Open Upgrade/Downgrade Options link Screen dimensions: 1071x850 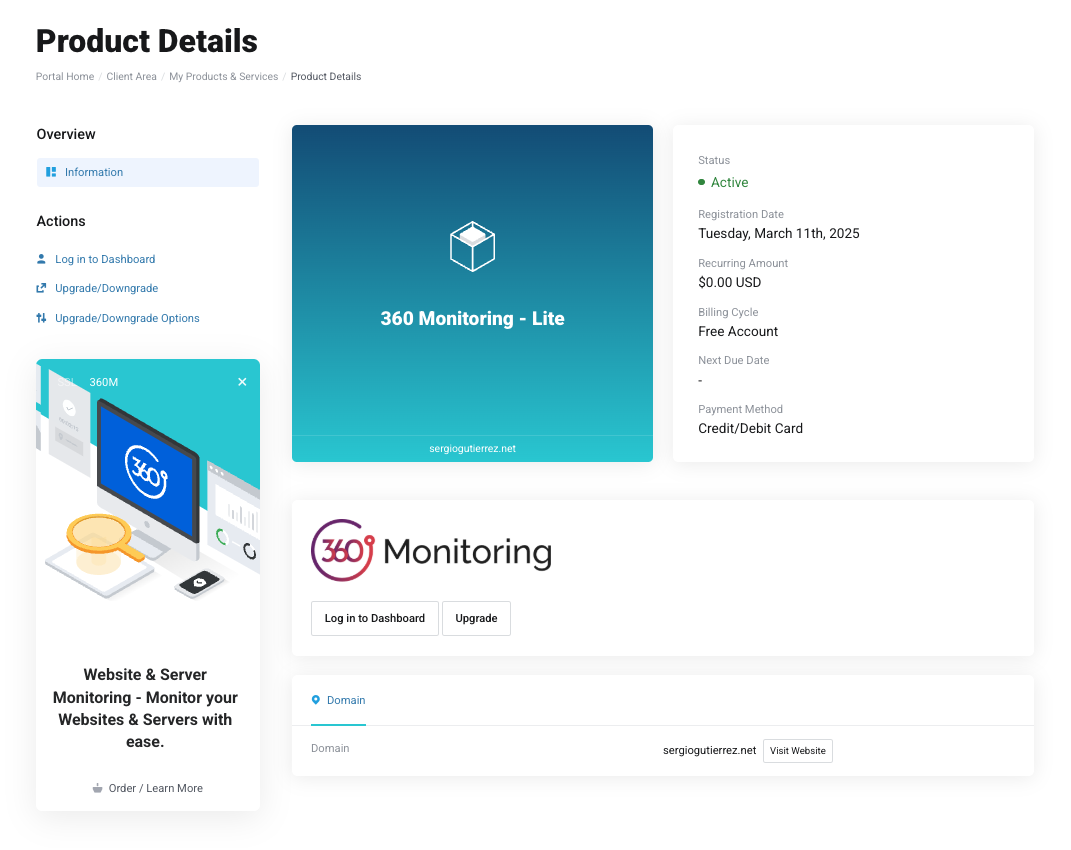coord(127,318)
